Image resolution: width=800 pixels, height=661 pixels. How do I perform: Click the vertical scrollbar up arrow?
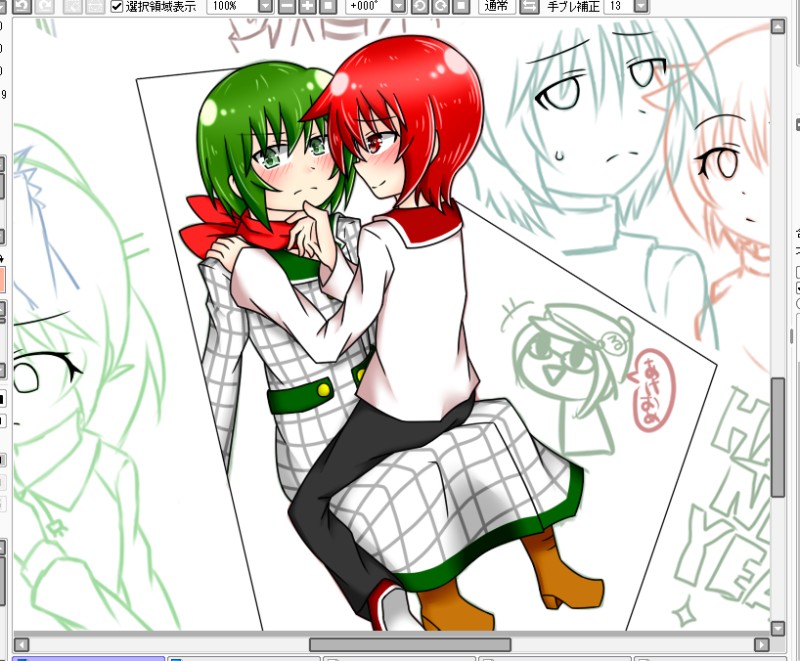(x=778, y=27)
